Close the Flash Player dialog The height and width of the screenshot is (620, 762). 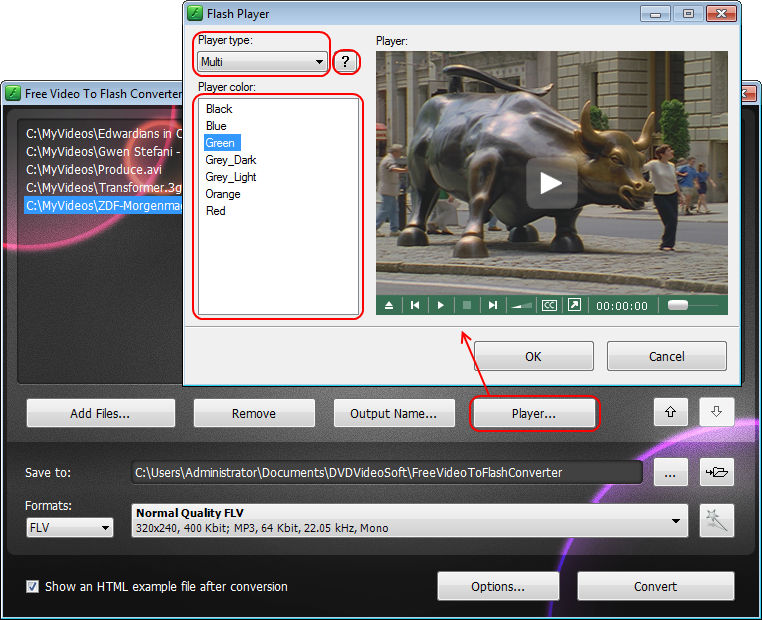point(721,14)
